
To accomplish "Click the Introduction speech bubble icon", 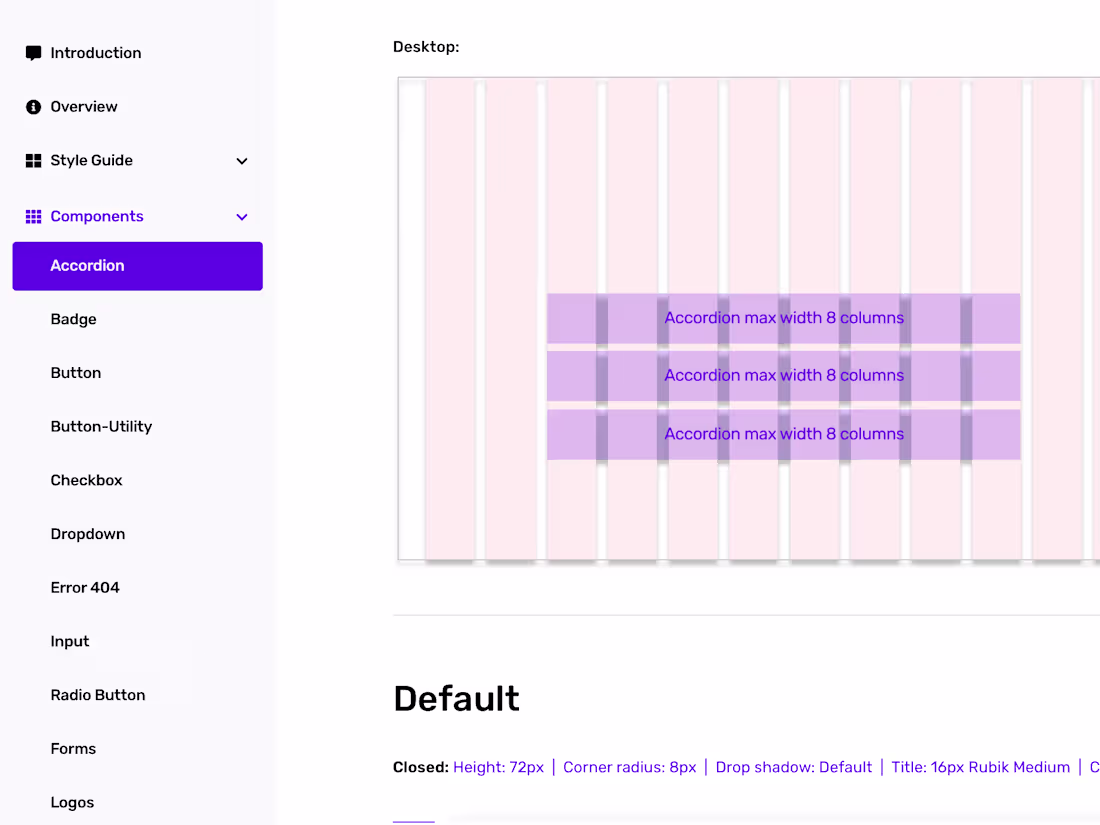I will tap(33, 52).
